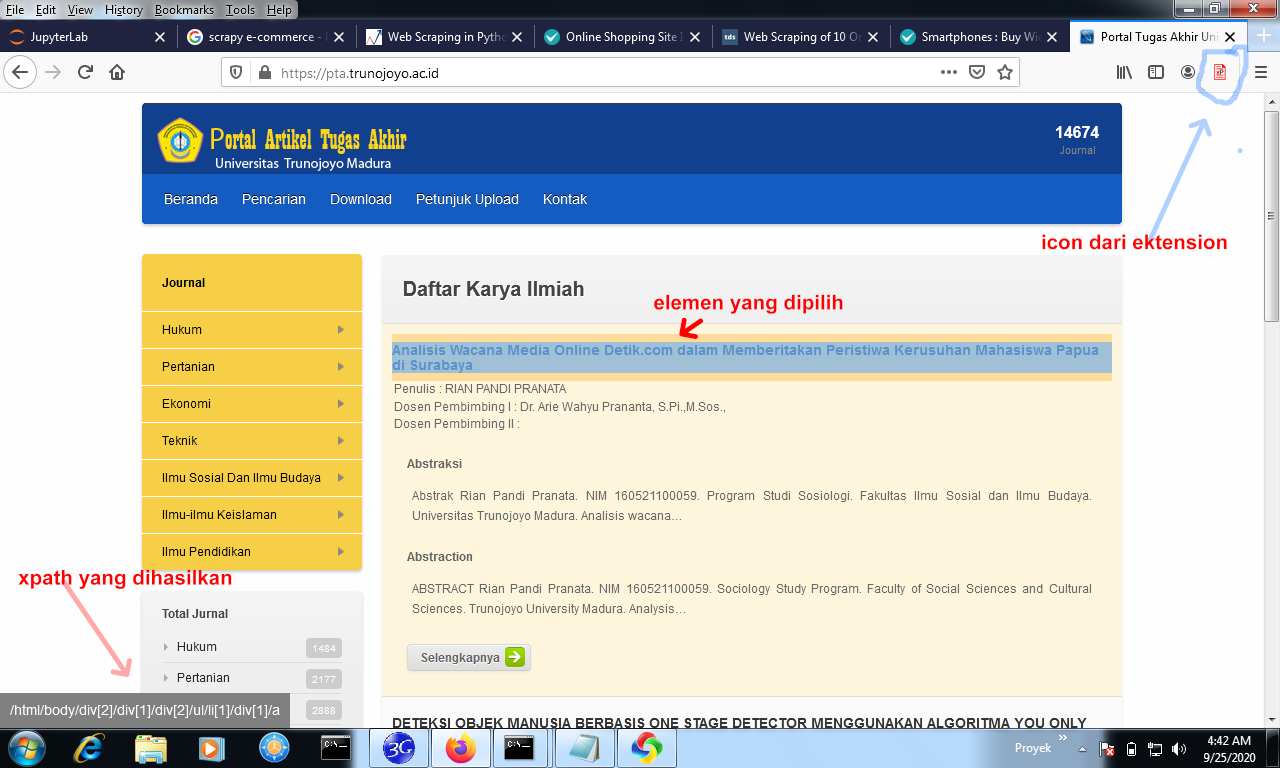Open the Firefox hamburger menu

coord(1261,72)
